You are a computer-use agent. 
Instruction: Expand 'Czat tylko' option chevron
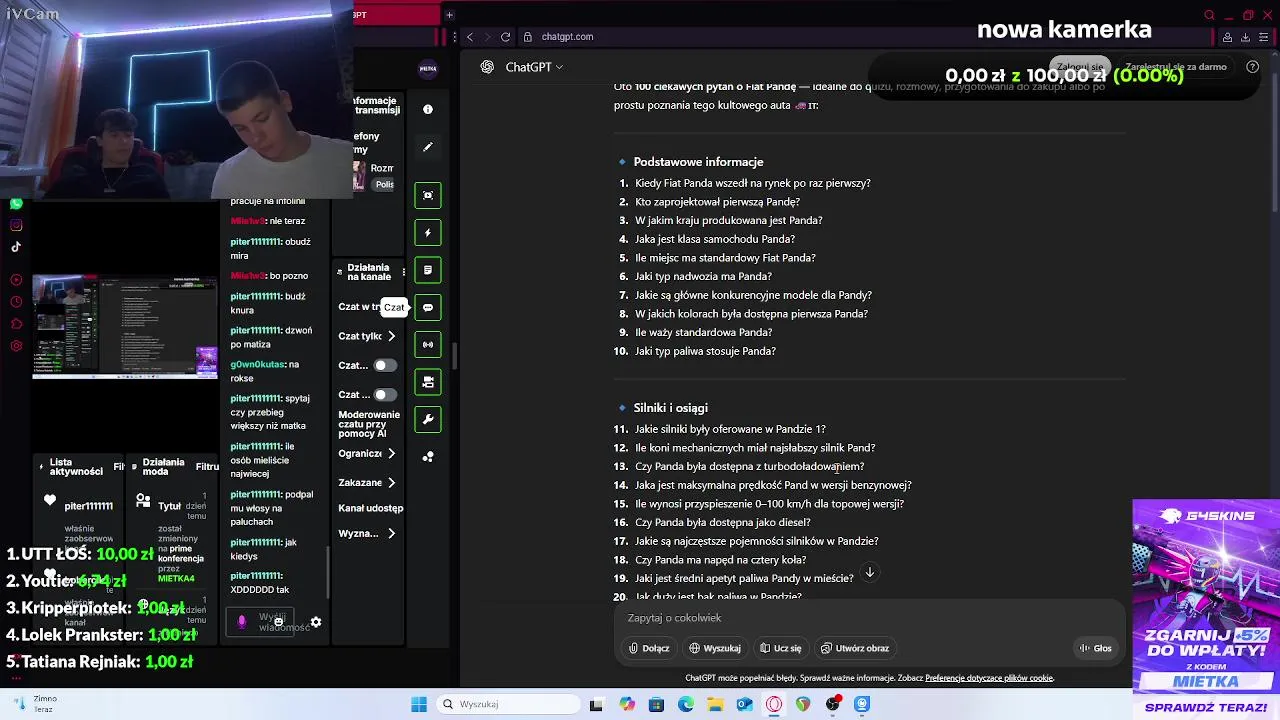pos(391,336)
